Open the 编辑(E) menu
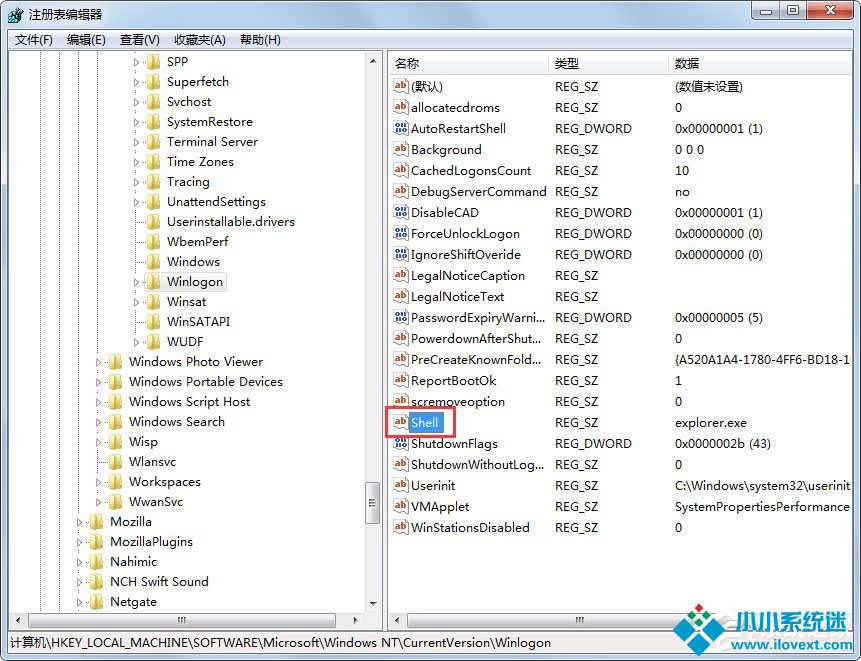 click(x=86, y=40)
